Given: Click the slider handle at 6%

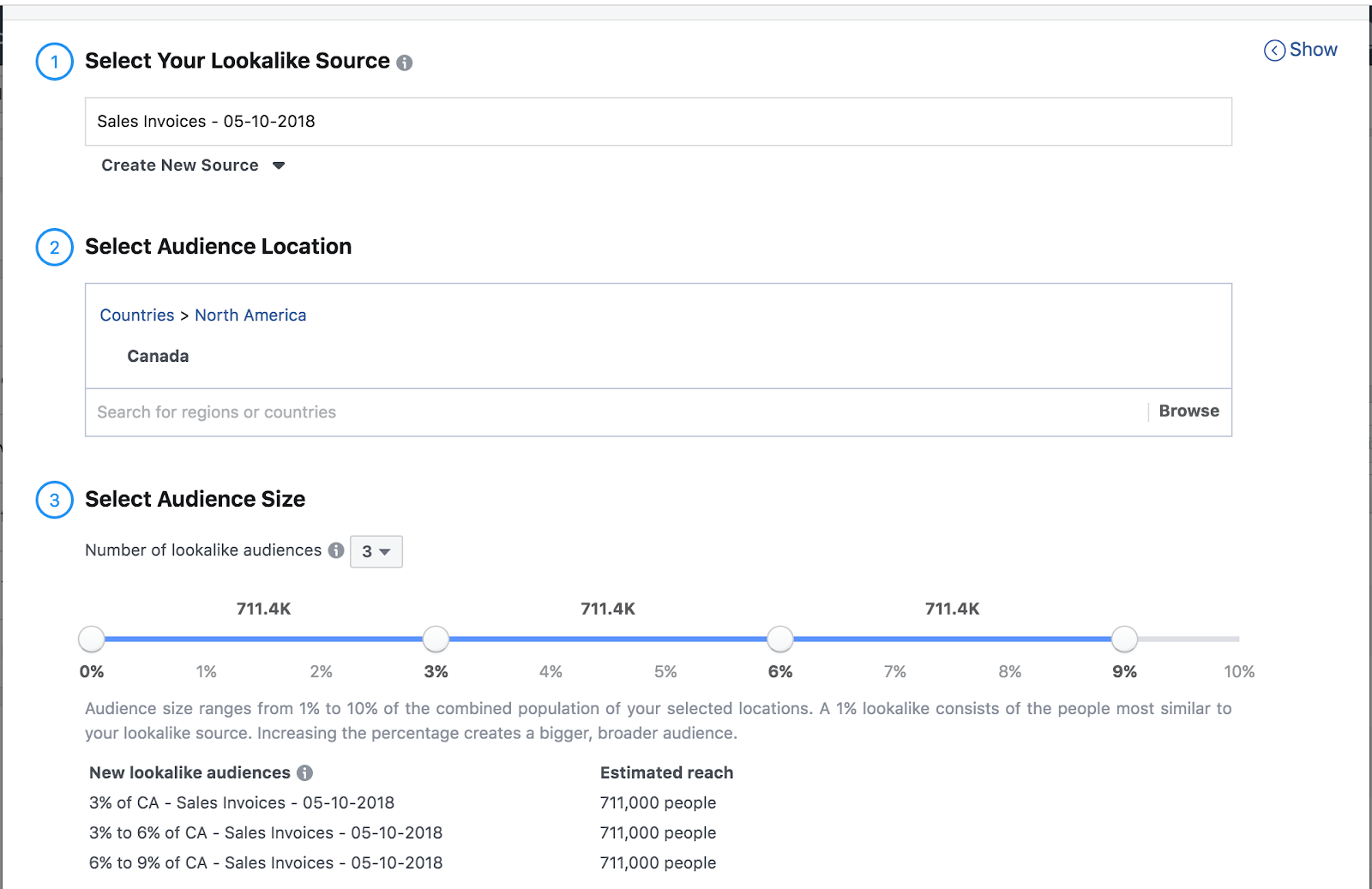Looking at the screenshot, I should 780,639.
